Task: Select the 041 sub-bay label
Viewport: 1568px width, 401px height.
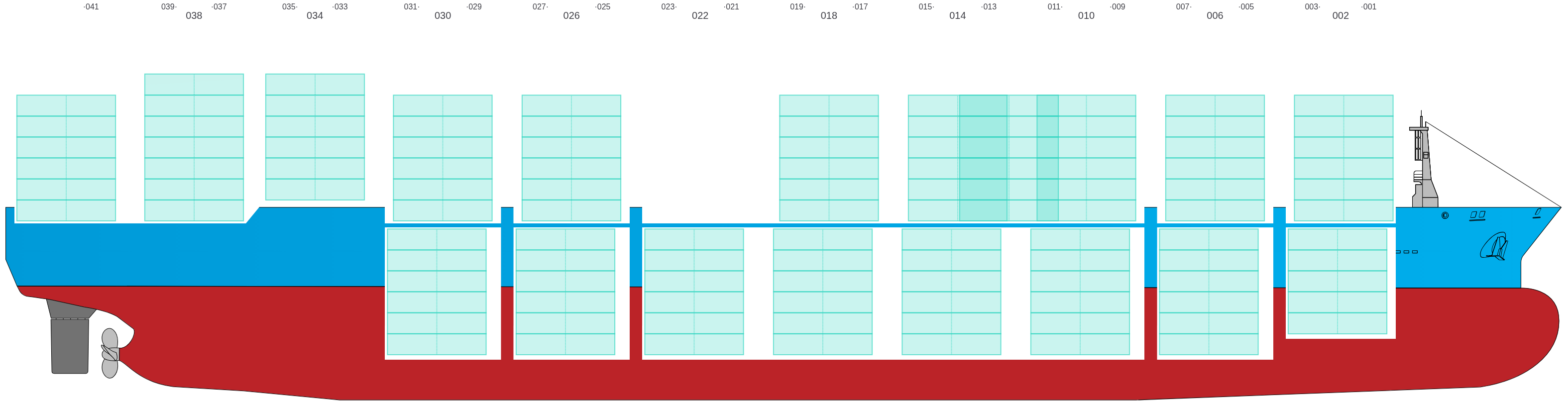Action: [91, 6]
